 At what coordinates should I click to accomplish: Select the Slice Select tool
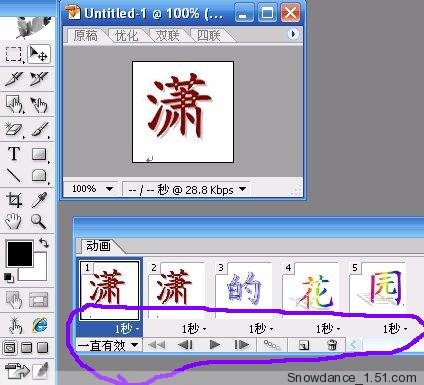click(39, 79)
